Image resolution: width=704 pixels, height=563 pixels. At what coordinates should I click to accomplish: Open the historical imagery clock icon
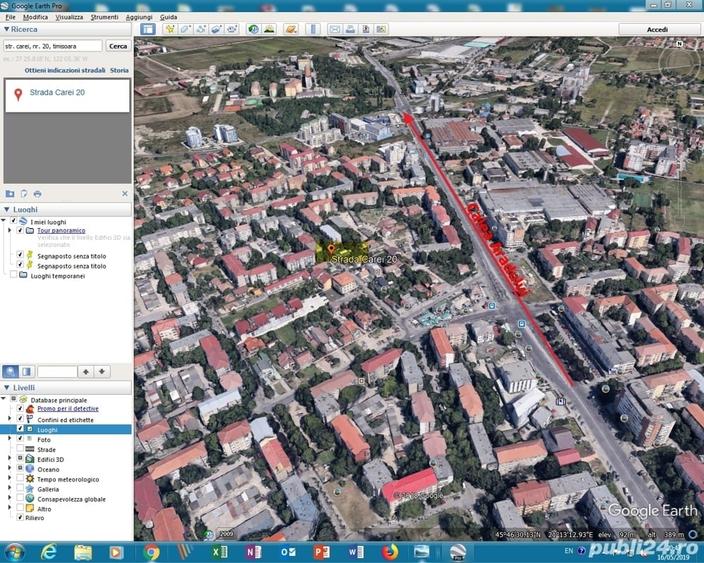coord(253,29)
